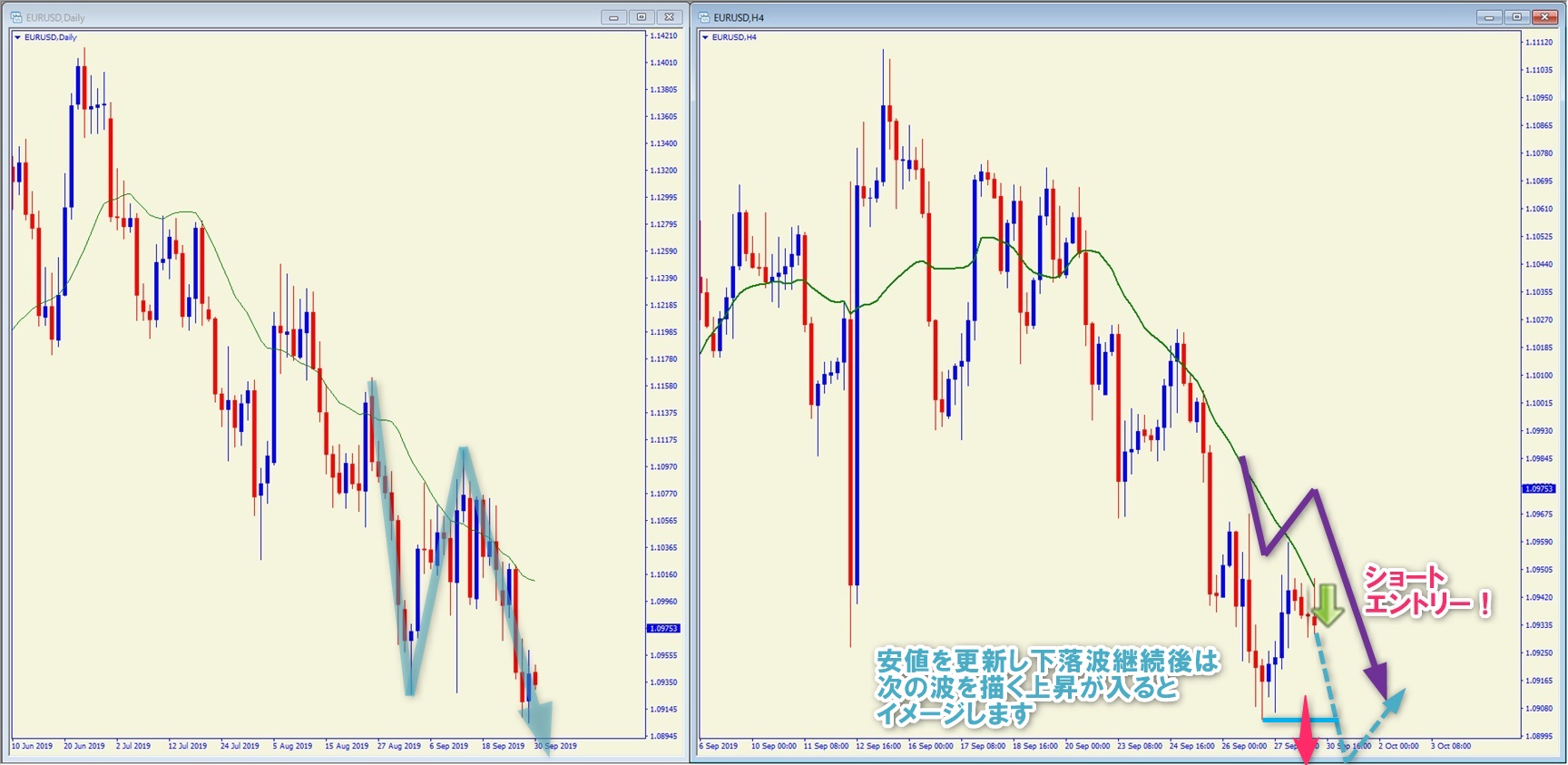Click the 1.08995 price level on the H4 axis
This screenshot has width=1568, height=765.
pos(1539,736)
